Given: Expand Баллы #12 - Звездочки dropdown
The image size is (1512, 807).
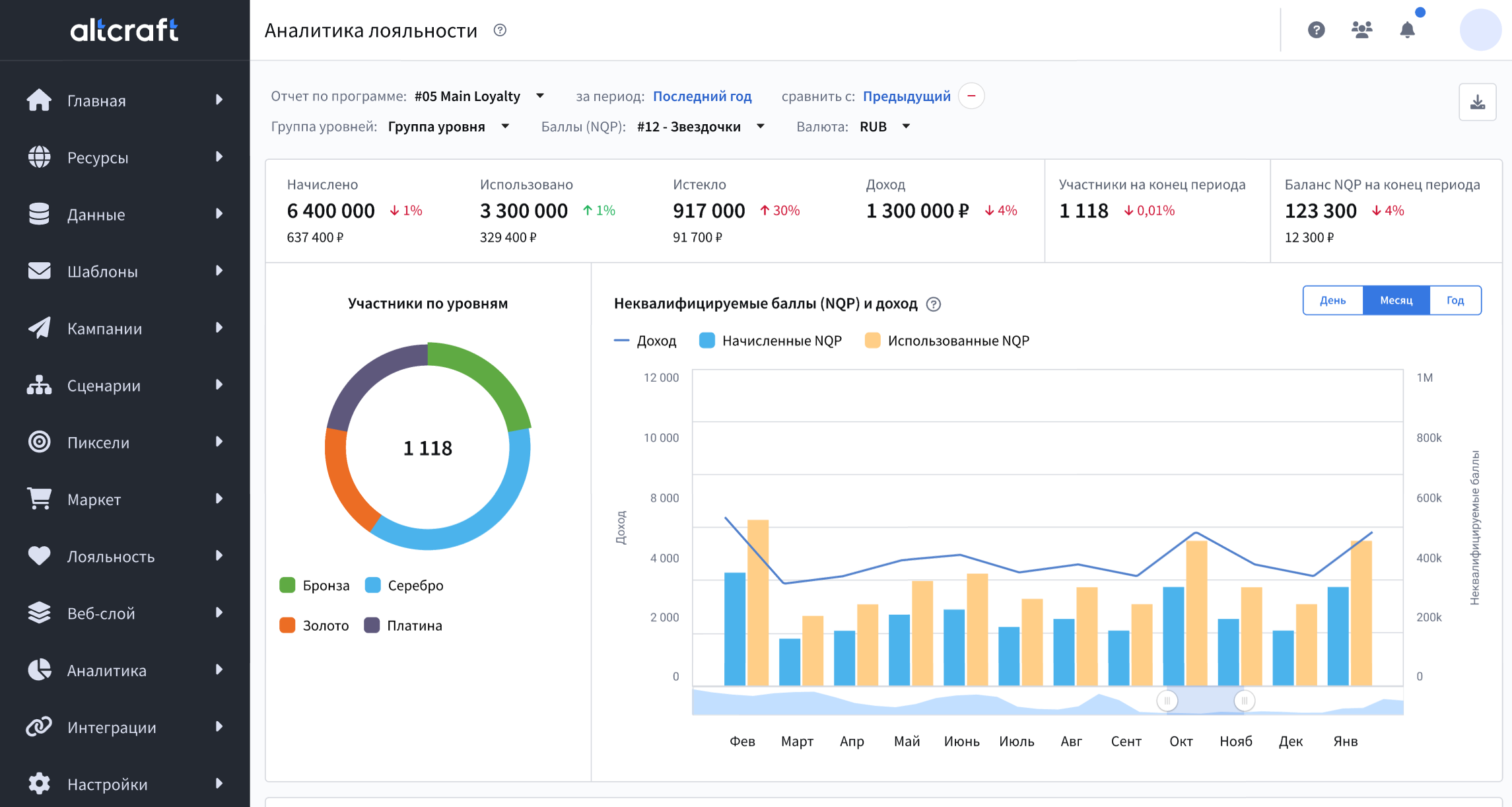Looking at the screenshot, I should [x=700, y=127].
